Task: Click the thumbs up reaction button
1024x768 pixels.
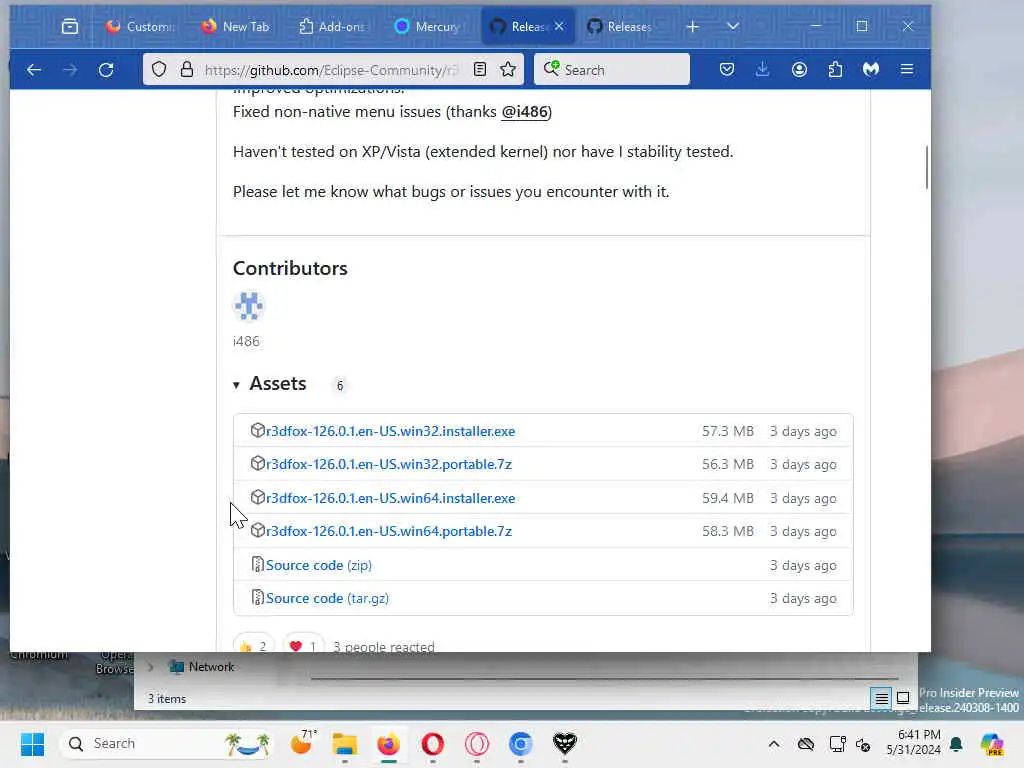Action: (x=253, y=644)
